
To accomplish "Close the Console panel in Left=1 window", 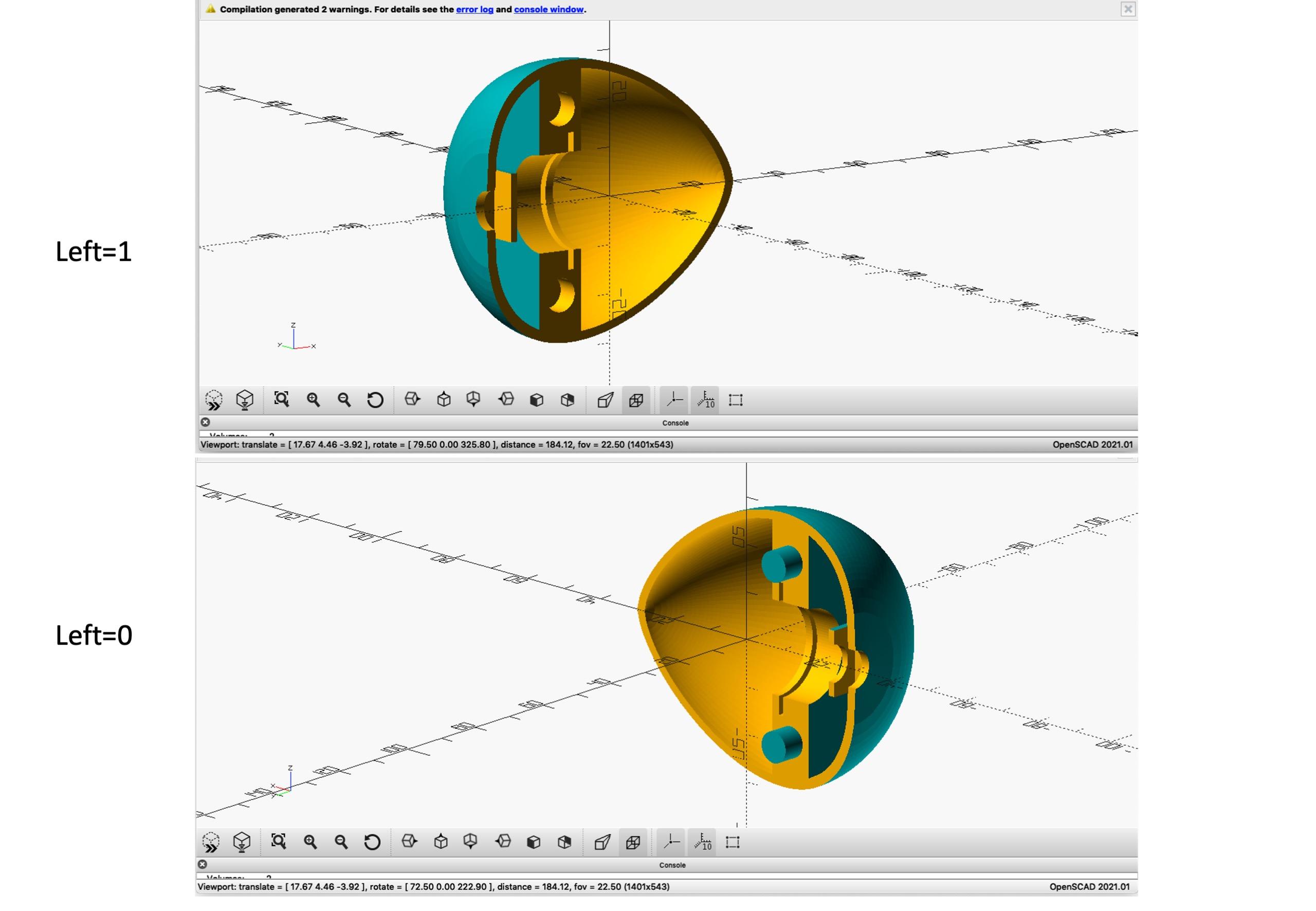I will [206, 423].
